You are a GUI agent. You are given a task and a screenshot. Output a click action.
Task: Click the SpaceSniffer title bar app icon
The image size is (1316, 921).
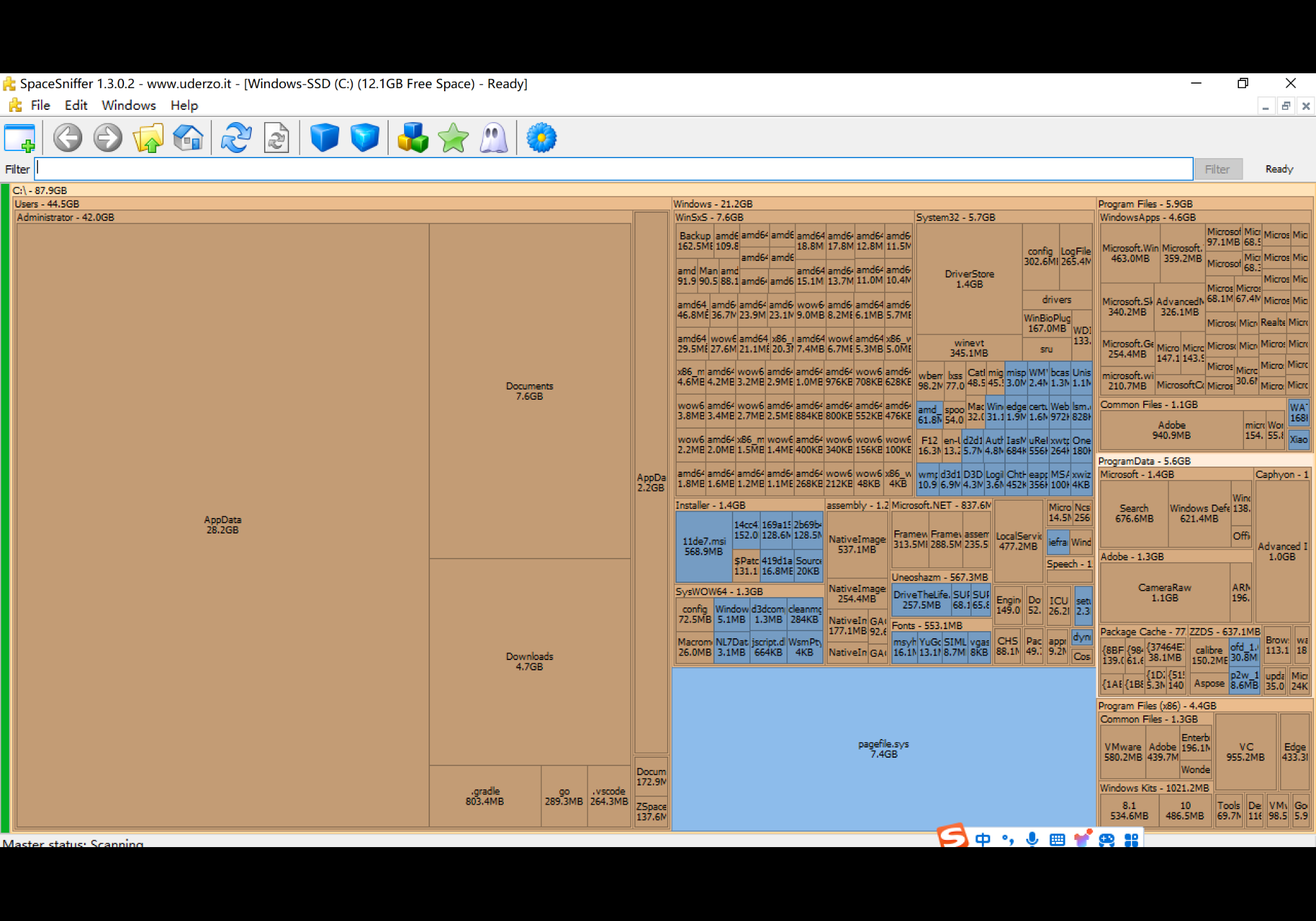pyautogui.click(x=9, y=84)
